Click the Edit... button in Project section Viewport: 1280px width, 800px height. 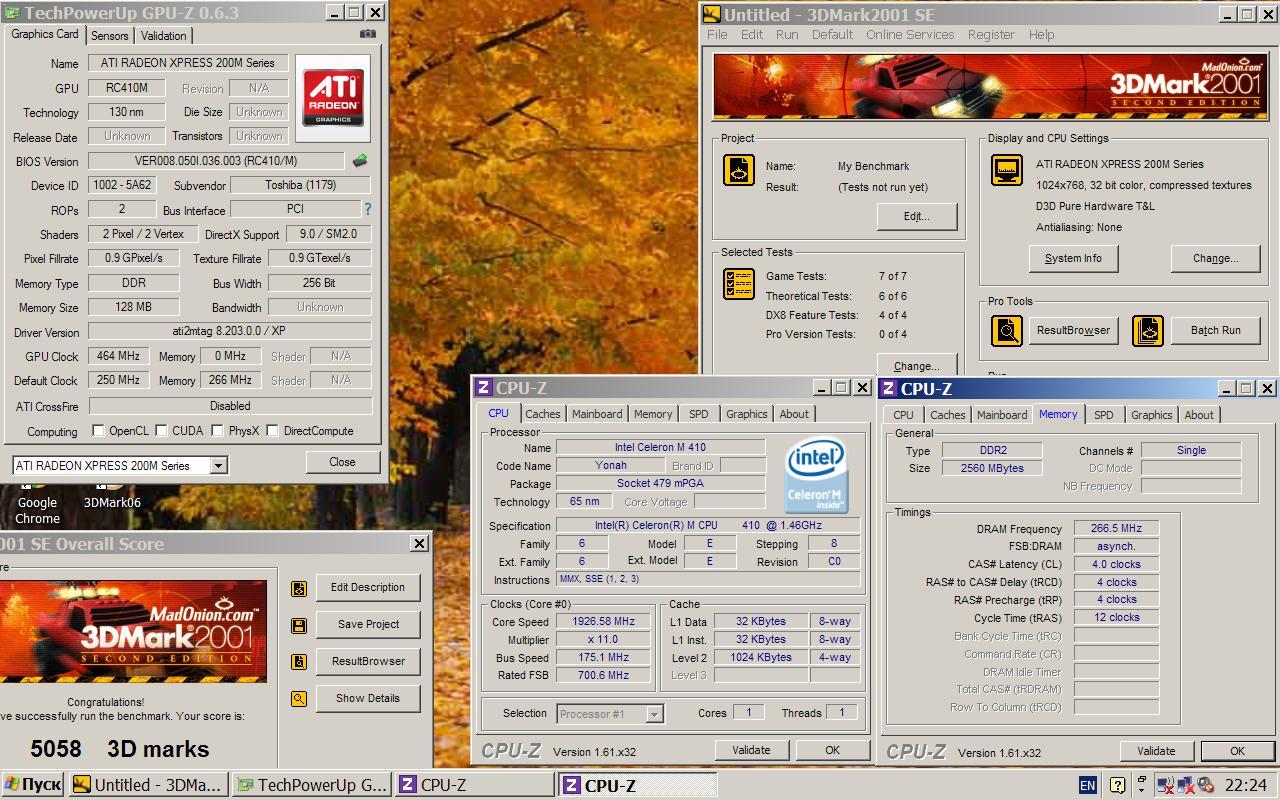(917, 216)
